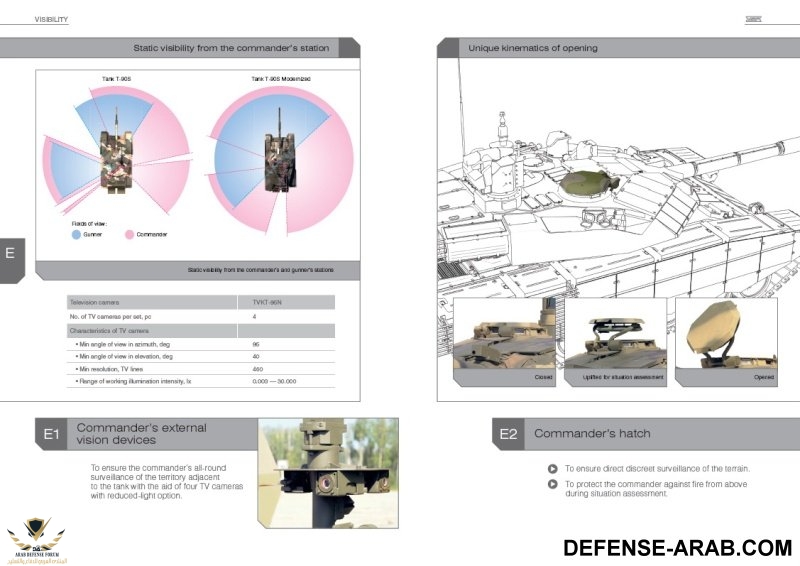Click 'No. of TV cameras per set, pc' row
This screenshot has height=566, width=800.
pyautogui.click(x=201, y=316)
